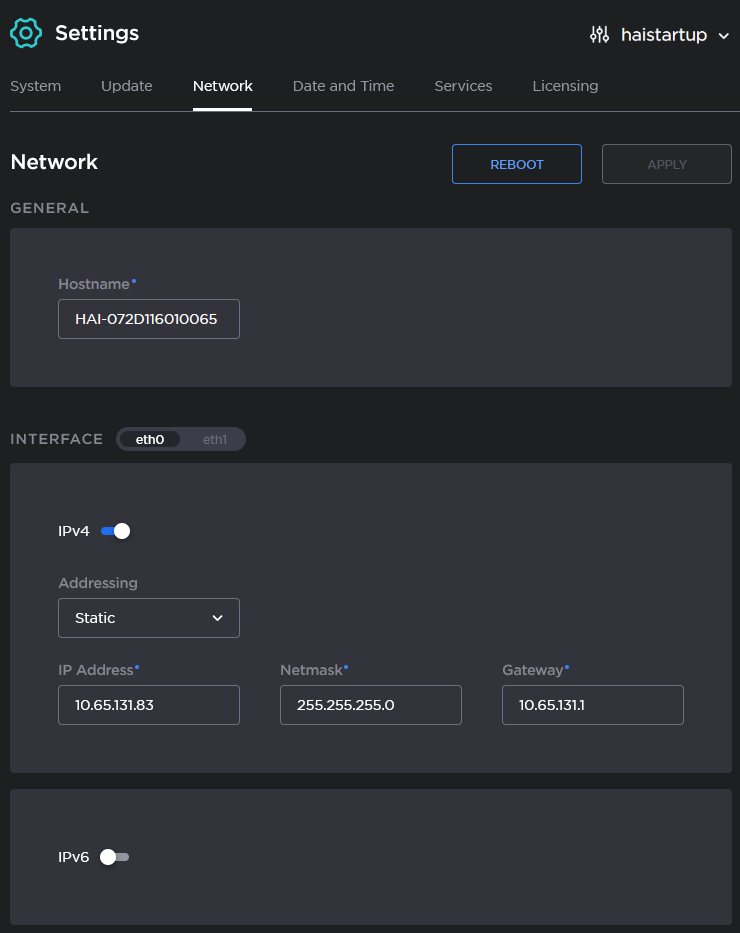
Task: Click the Settings gear logo icon
Action: pos(26,32)
